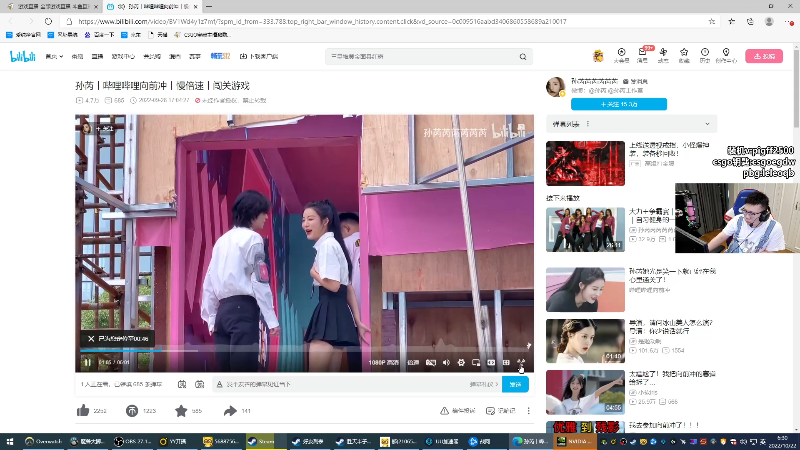Click the bilibili logo in header
The height and width of the screenshot is (450, 800).
point(22,56)
